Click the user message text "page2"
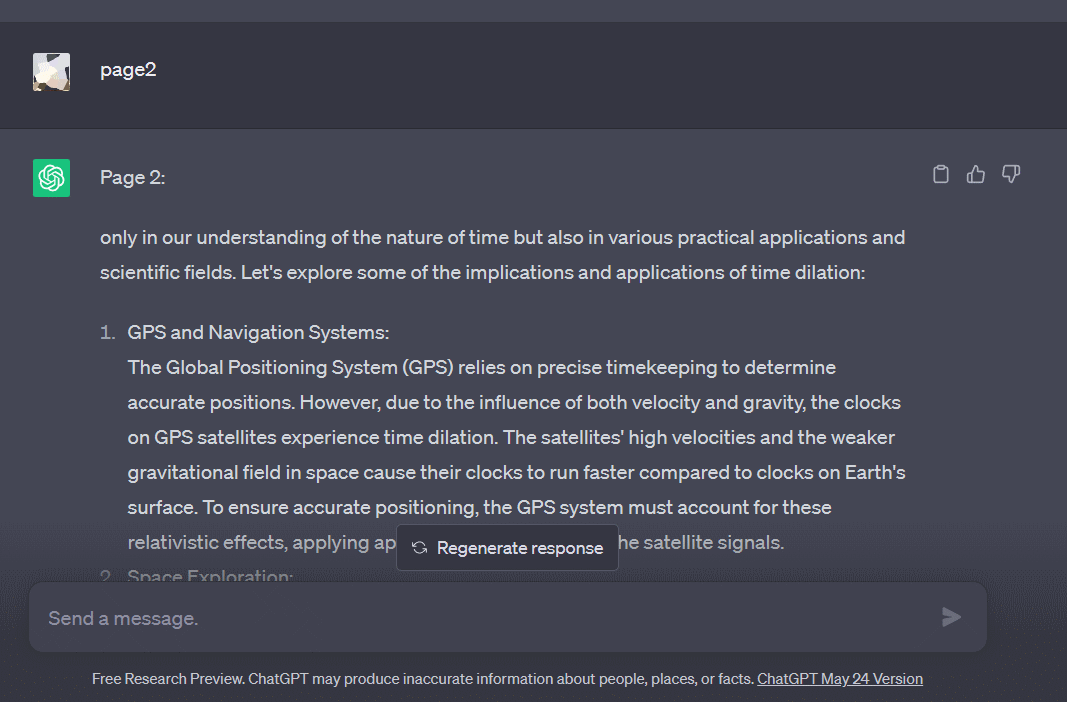1067x702 pixels. (128, 70)
